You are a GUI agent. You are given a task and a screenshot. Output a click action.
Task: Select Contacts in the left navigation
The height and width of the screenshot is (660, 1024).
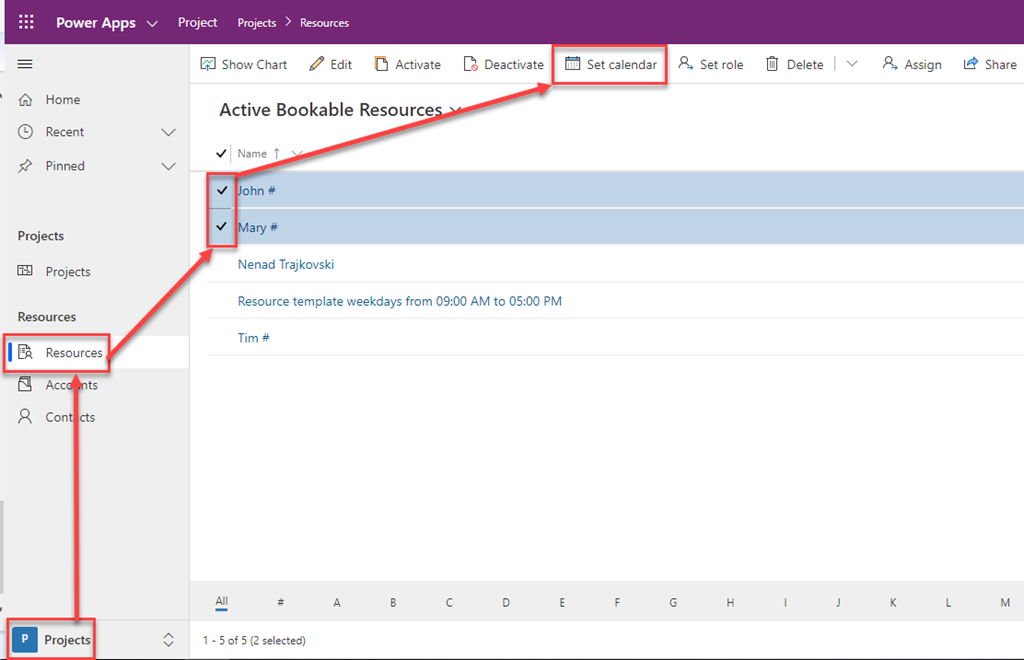tap(70, 417)
